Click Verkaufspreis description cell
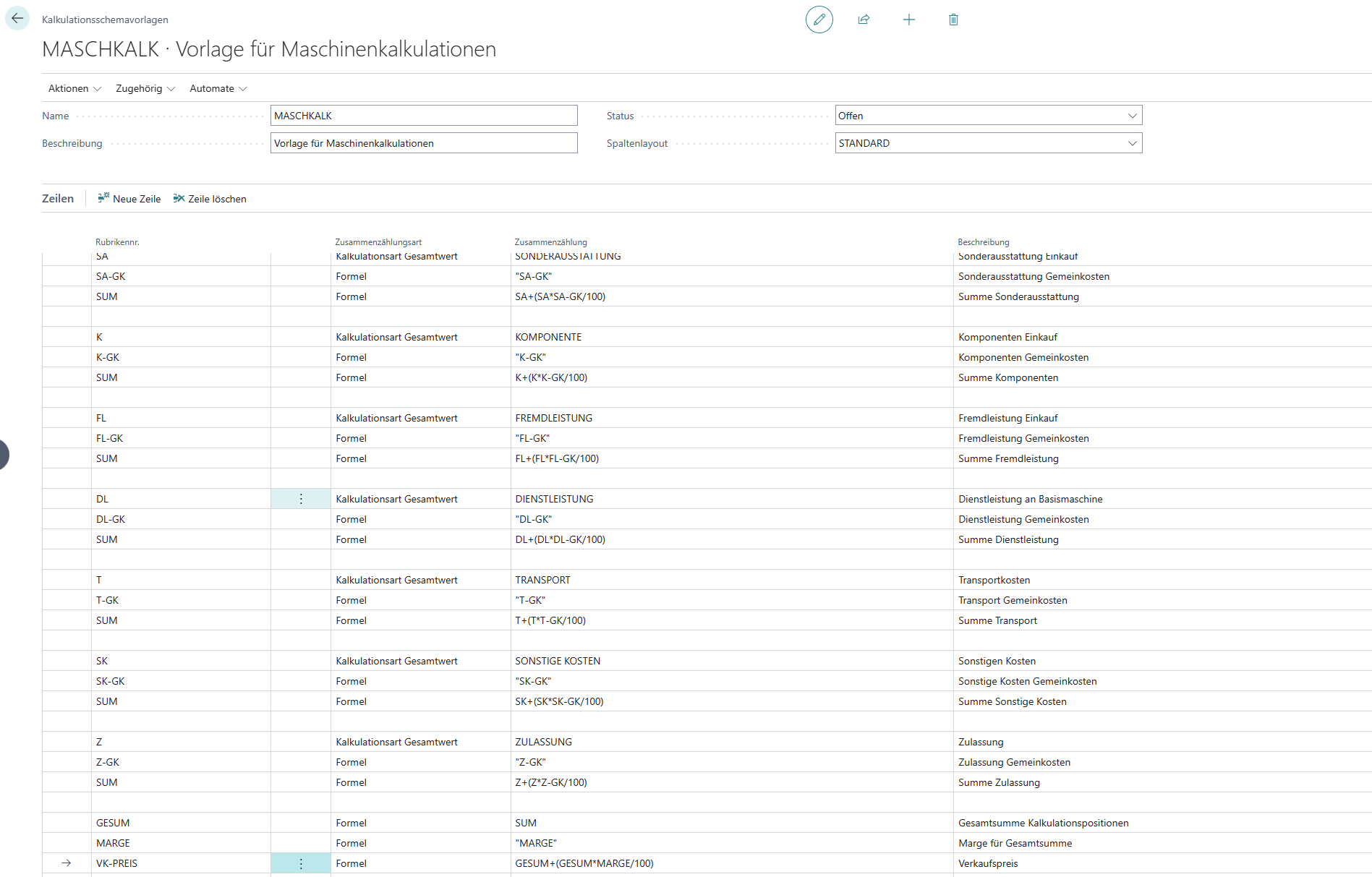This screenshot has width=1372, height=877. coord(1162,863)
